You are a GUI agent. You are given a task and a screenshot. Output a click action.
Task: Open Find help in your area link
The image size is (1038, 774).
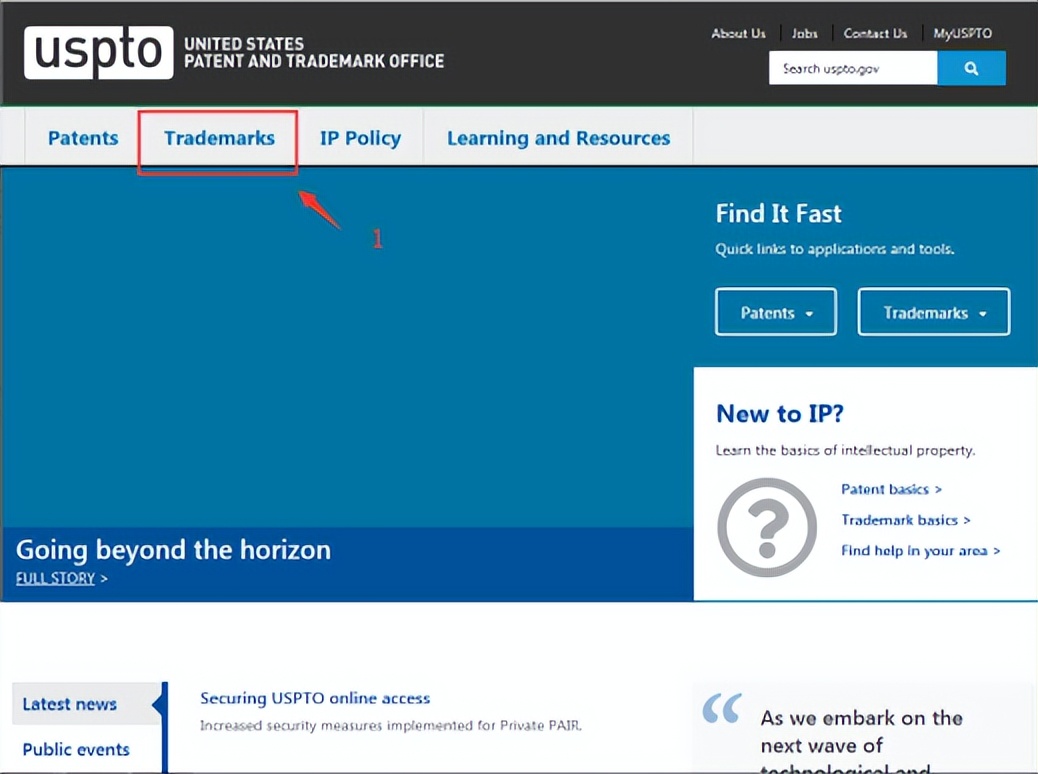pos(920,550)
